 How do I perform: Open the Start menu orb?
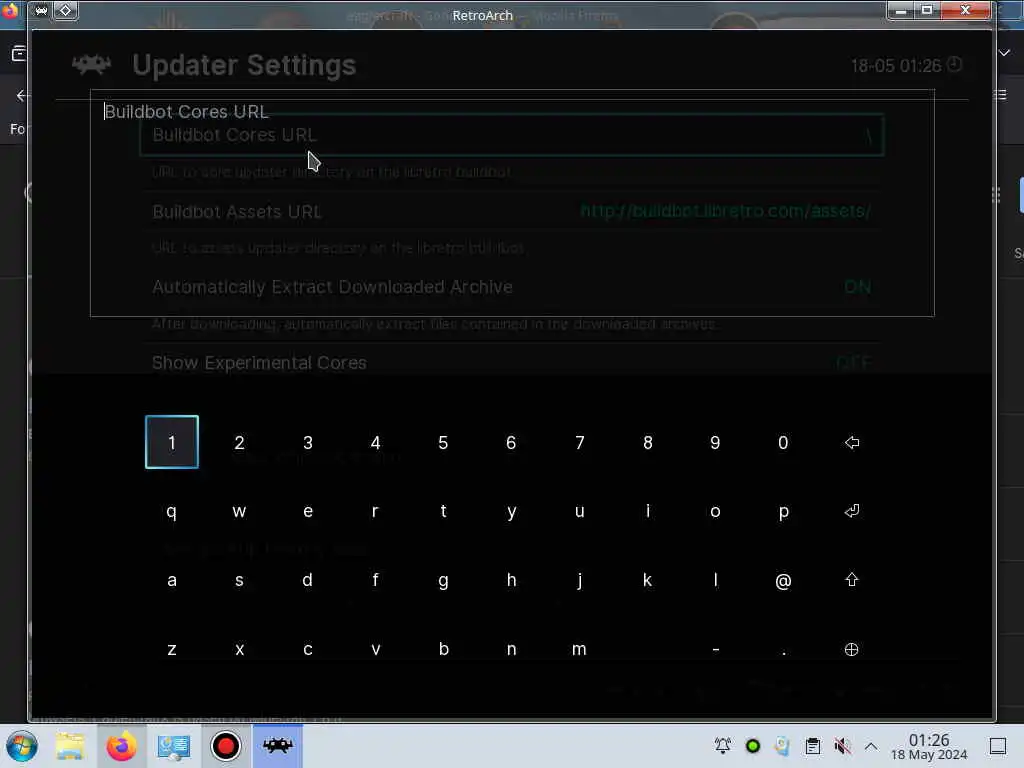(22, 746)
